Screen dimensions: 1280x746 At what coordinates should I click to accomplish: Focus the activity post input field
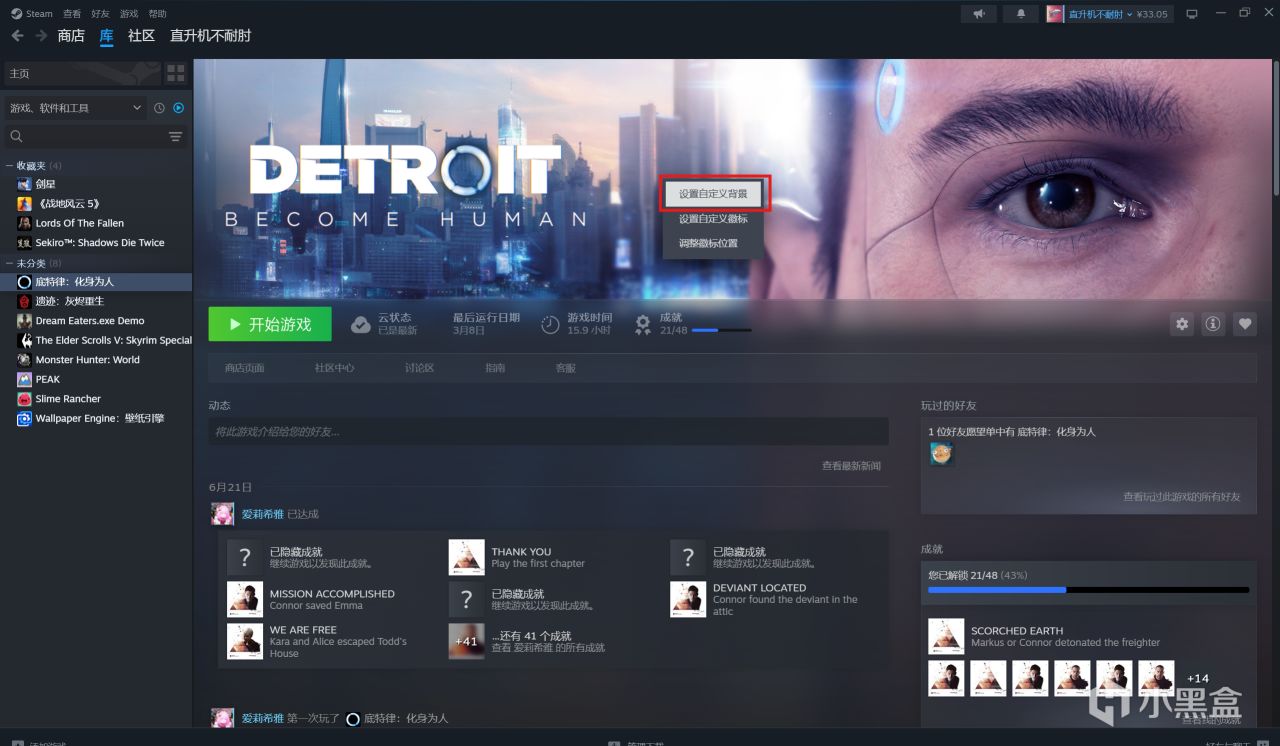(x=548, y=431)
